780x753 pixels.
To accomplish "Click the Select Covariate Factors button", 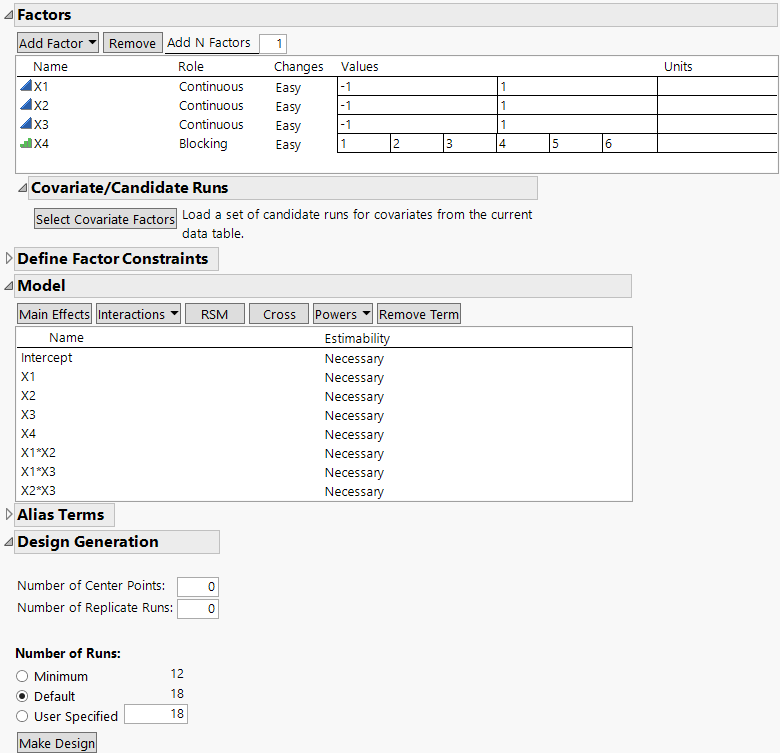I will pos(105,219).
